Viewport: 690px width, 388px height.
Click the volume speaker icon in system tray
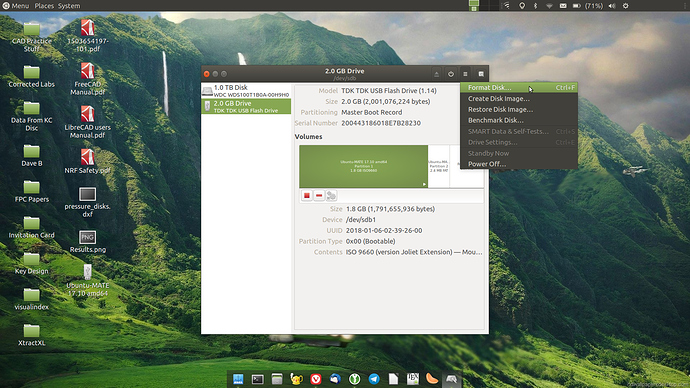[x=612, y=6]
